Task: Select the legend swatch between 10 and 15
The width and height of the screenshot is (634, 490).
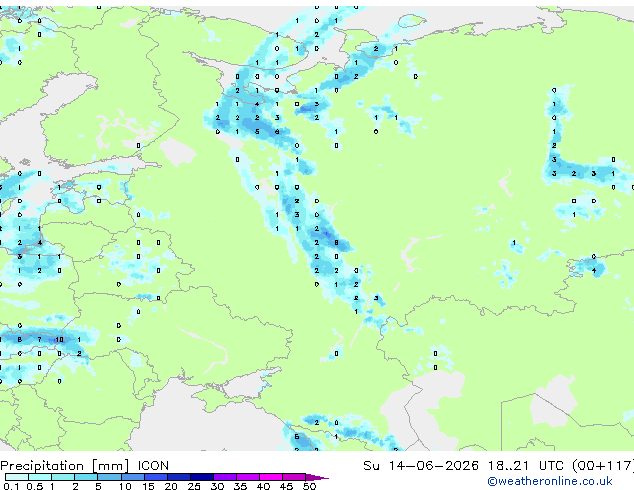Action: coord(133,477)
